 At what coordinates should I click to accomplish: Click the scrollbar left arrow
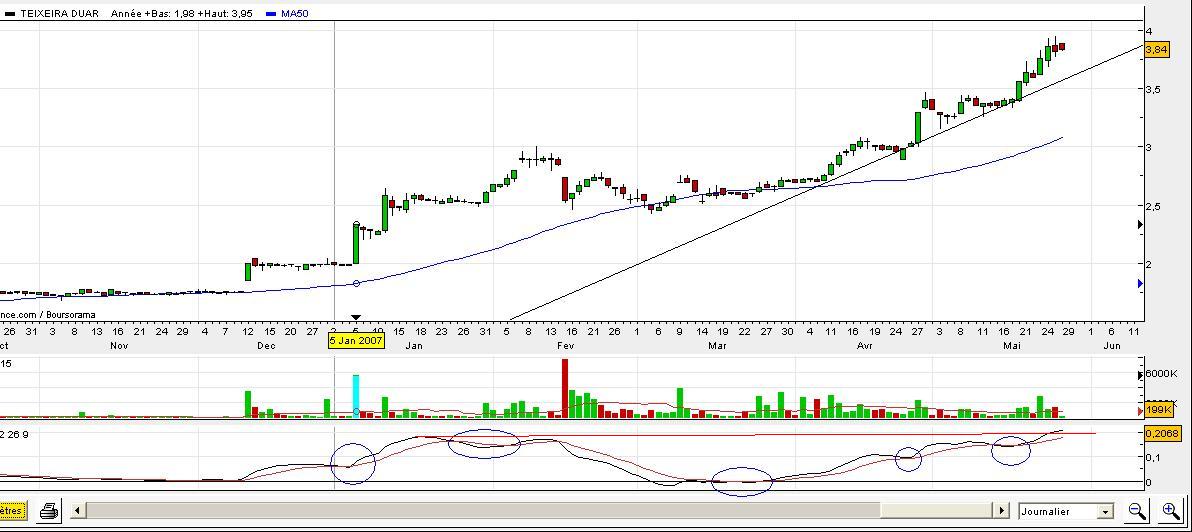click(x=77, y=511)
